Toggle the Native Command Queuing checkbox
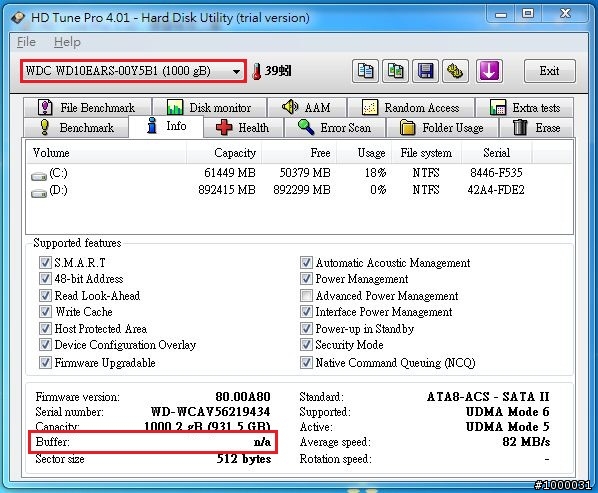The image size is (598, 493). click(306, 362)
